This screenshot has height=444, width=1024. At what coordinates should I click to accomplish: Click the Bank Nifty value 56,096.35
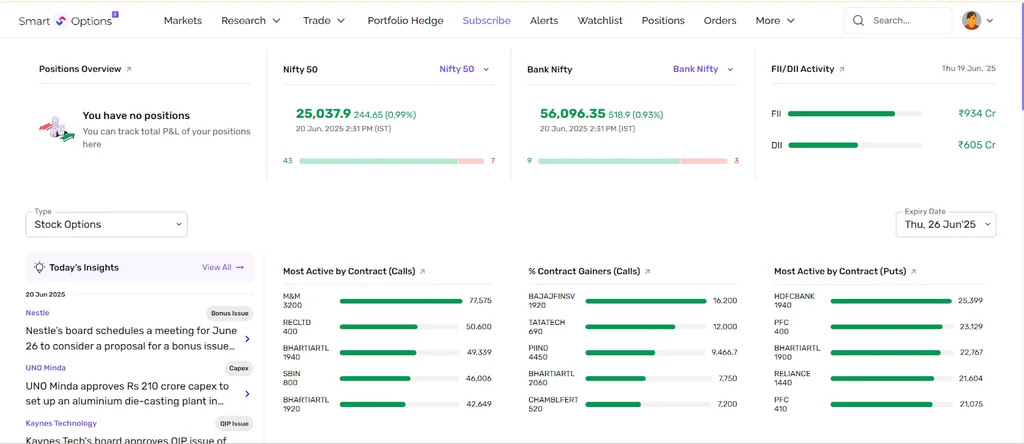point(573,114)
